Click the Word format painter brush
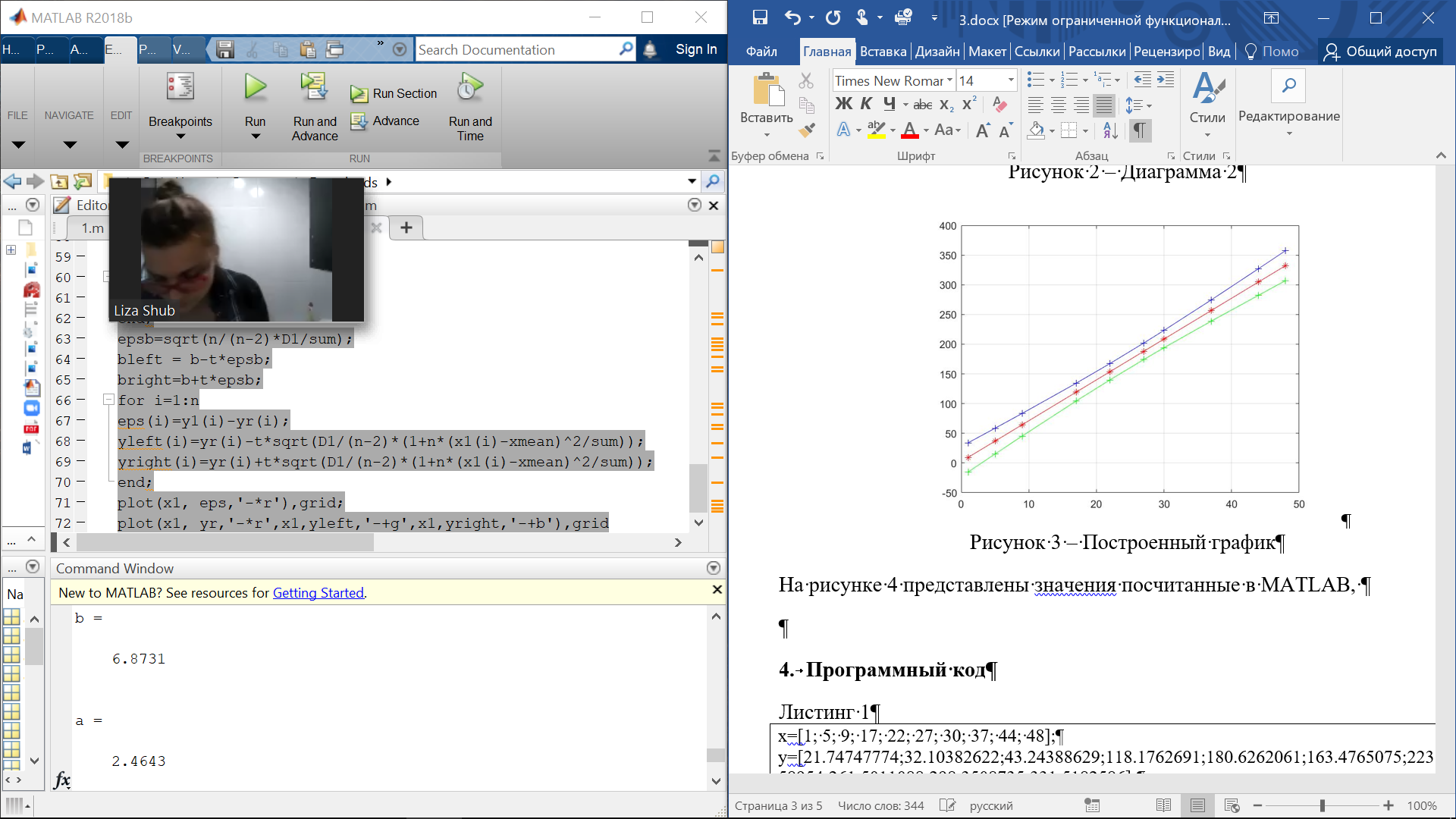 pyautogui.click(x=807, y=130)
